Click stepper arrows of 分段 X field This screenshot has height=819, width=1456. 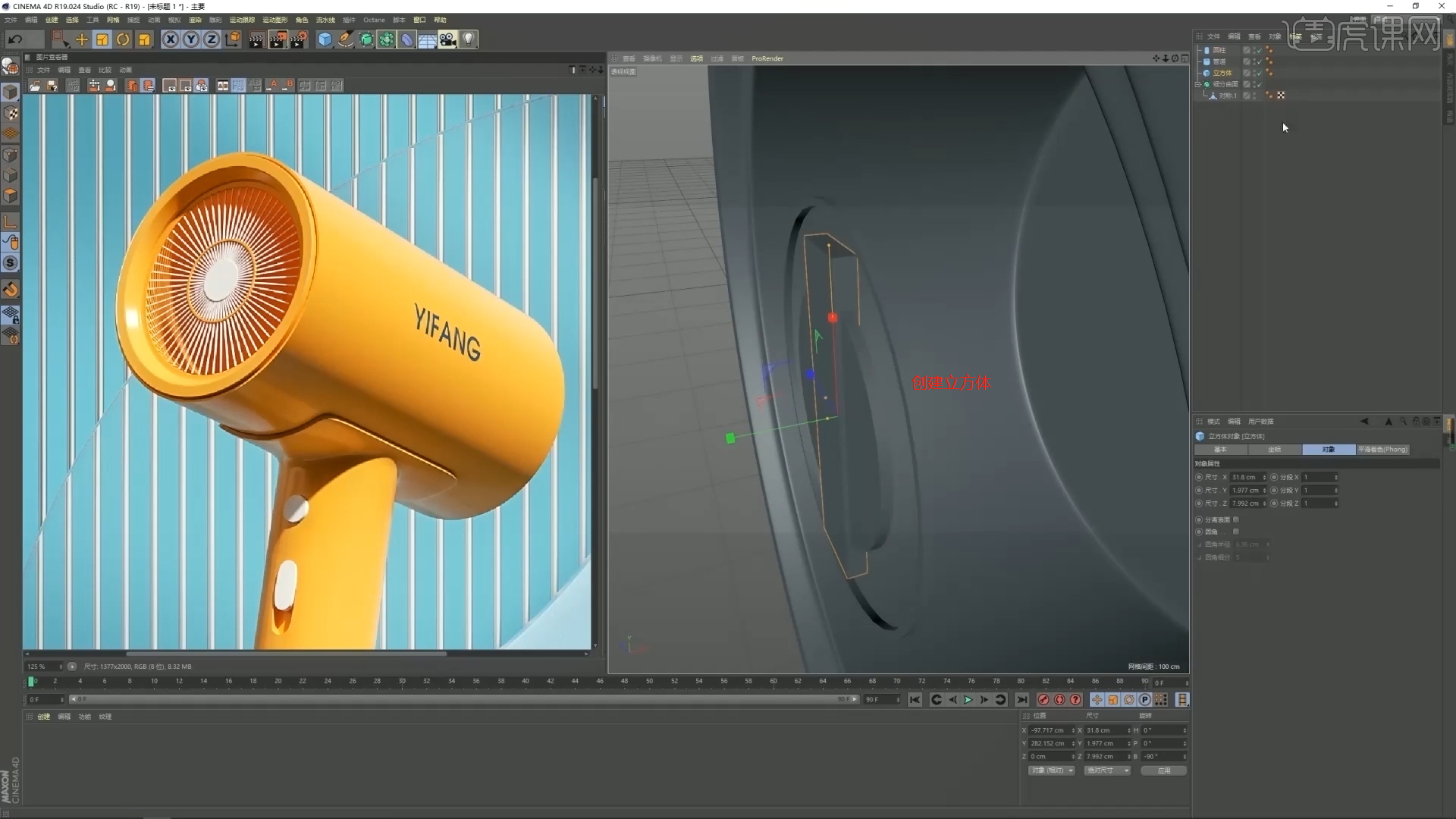[x=1335, y=477]
